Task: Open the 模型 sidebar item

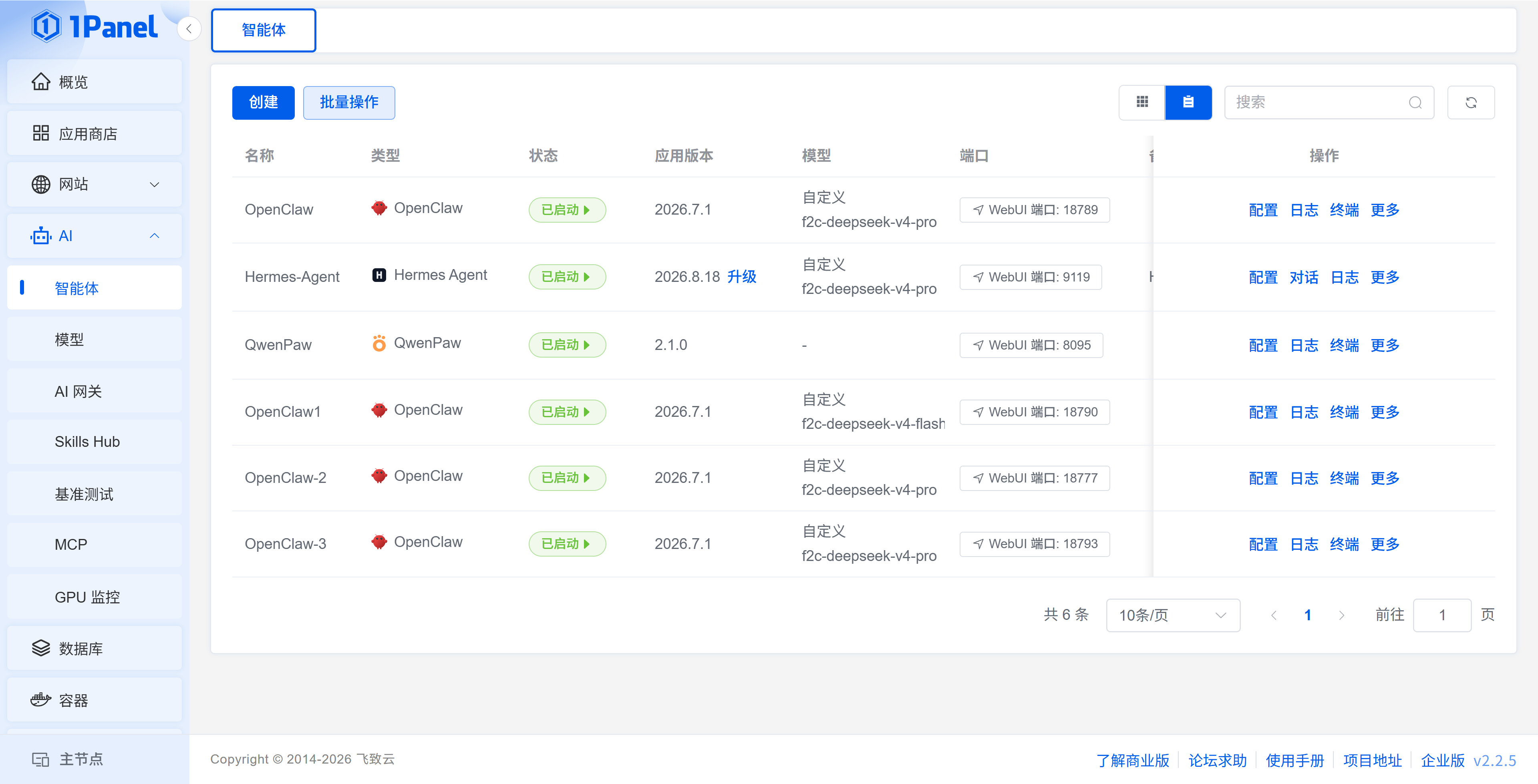Action: 95,340
